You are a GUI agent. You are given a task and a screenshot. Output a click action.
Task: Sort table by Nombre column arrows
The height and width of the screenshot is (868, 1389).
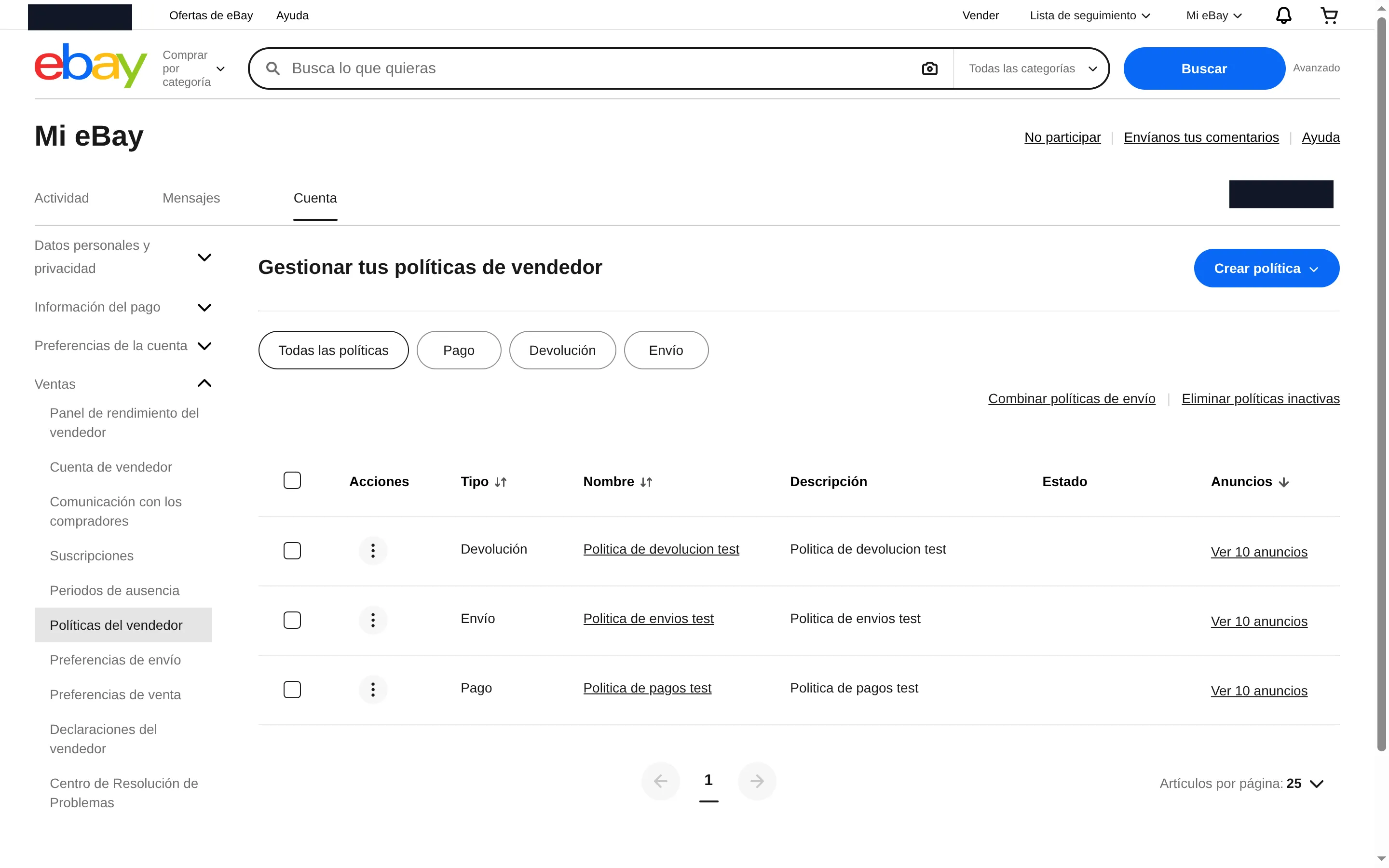pos(646,482)
